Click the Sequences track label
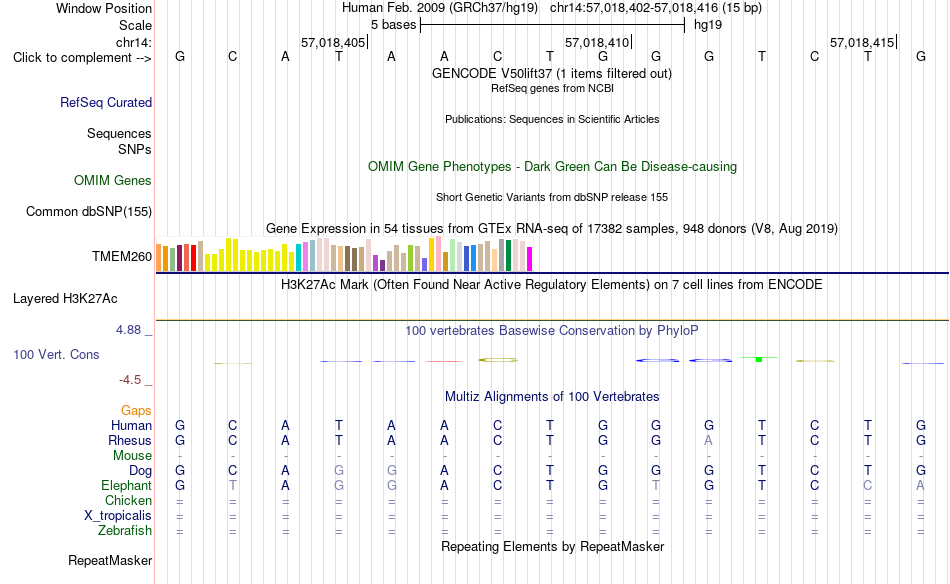Viewport: 950px width, 584px height. [119, 133]
